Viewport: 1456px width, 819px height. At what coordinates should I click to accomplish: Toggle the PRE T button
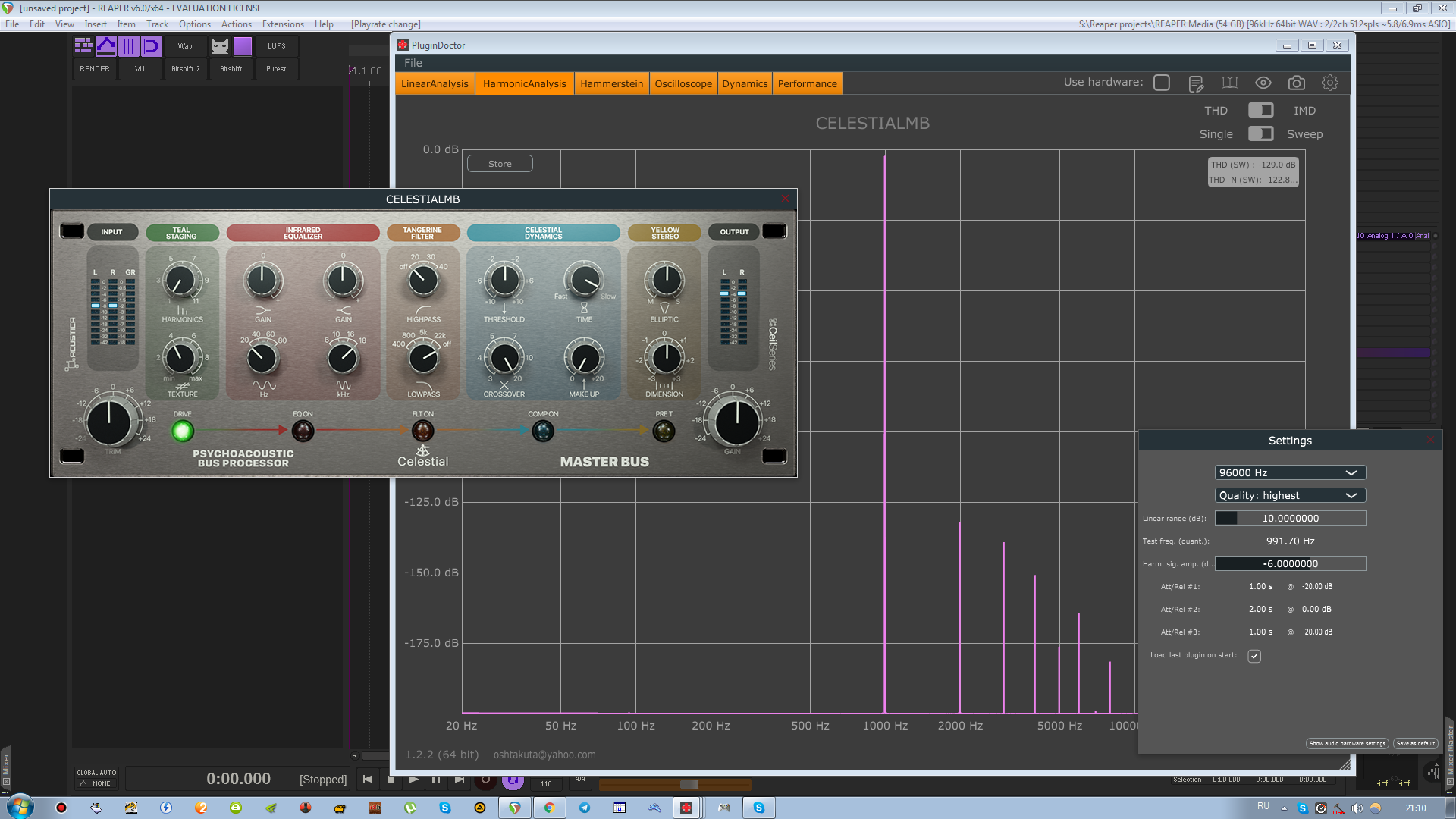[x=664, y=431]
